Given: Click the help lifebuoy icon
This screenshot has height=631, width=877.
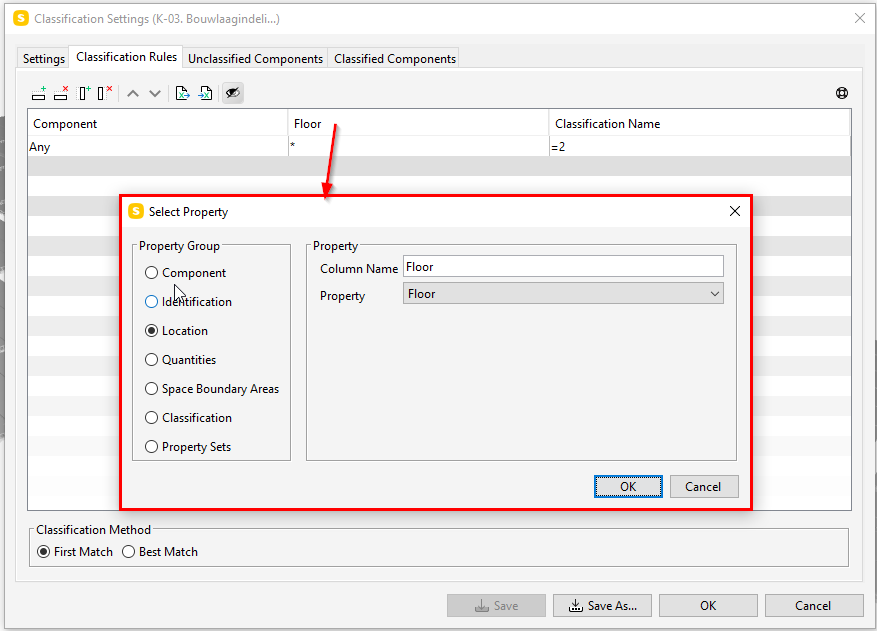Looking at the screenshot, I should tap(841, 93).
